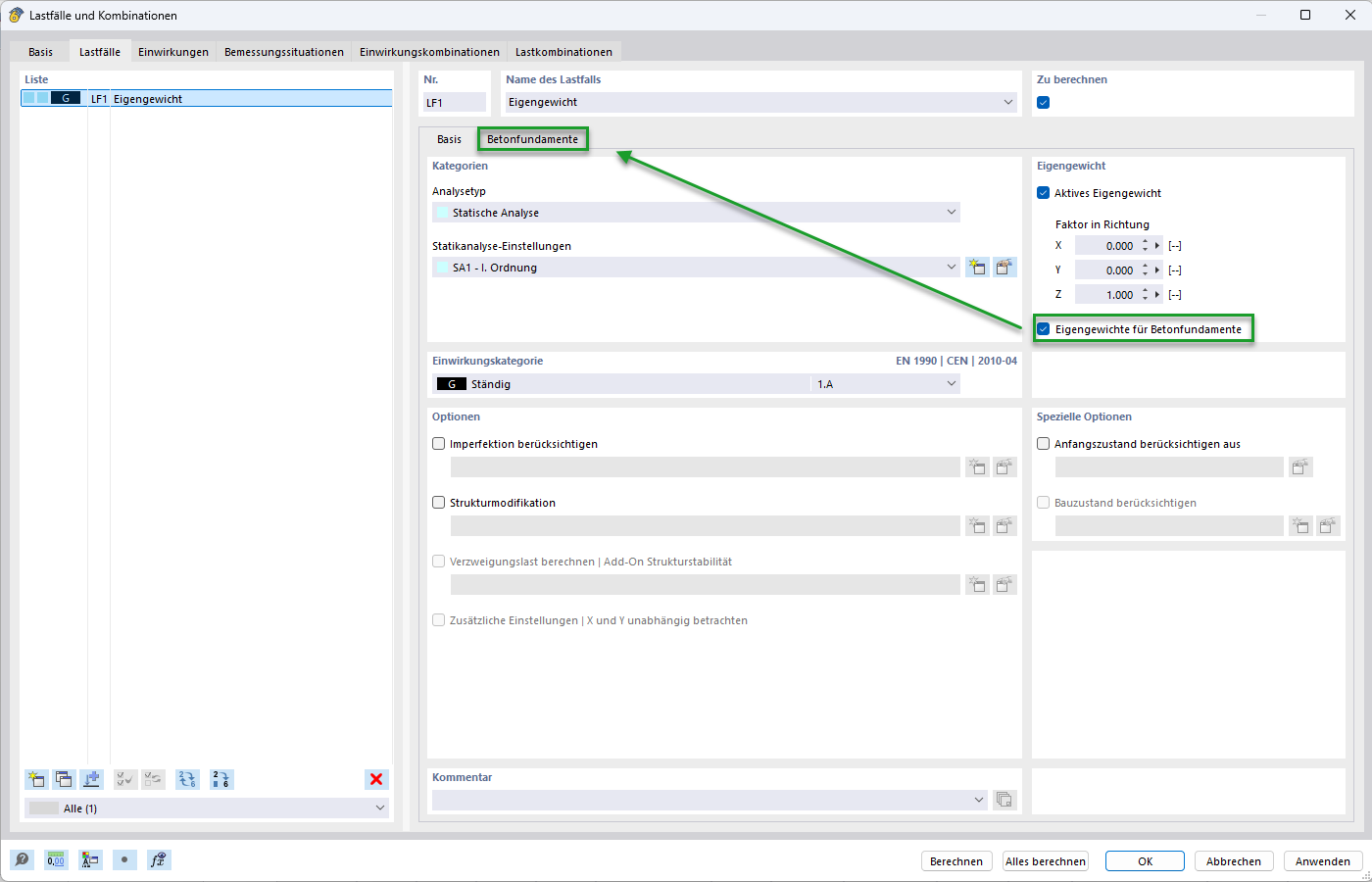Uncheck the Zu berechnen checkbox
The height and width of the screenshot is (882, 1372).
1043,103
